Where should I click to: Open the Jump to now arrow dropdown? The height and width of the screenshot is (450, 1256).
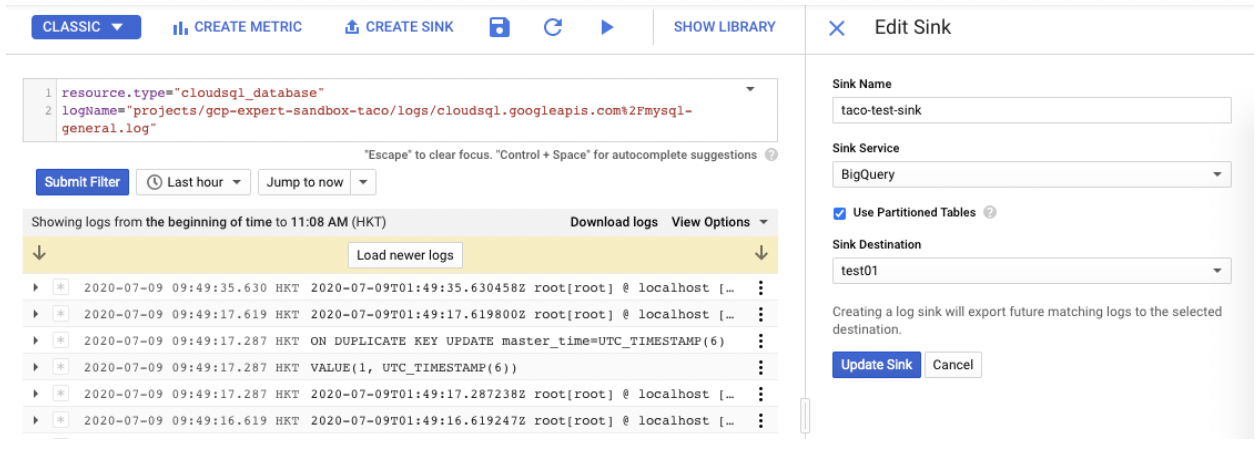pos(363,182)
